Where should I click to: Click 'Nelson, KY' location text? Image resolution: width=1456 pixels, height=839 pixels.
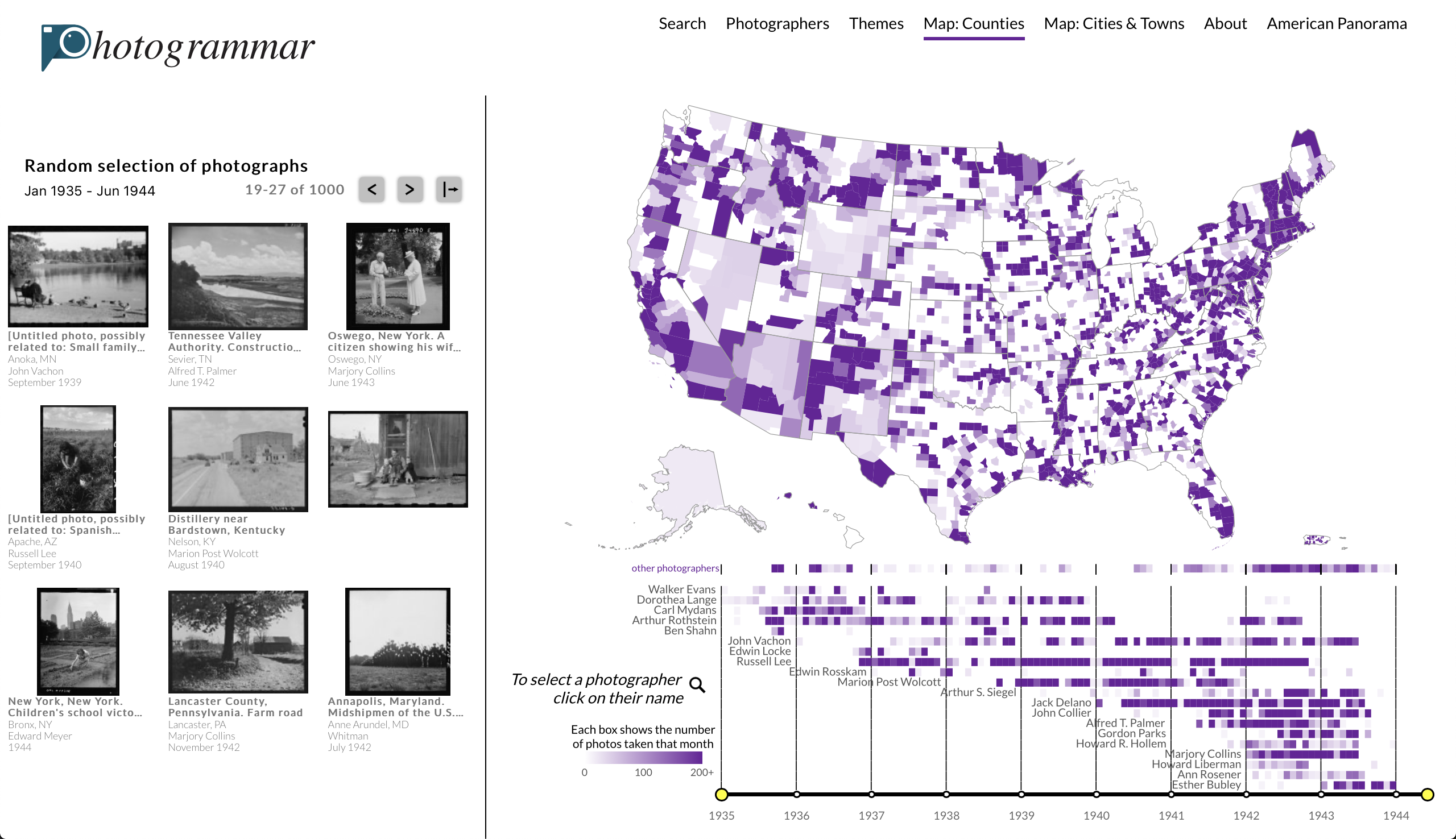(x=191, y=541)
